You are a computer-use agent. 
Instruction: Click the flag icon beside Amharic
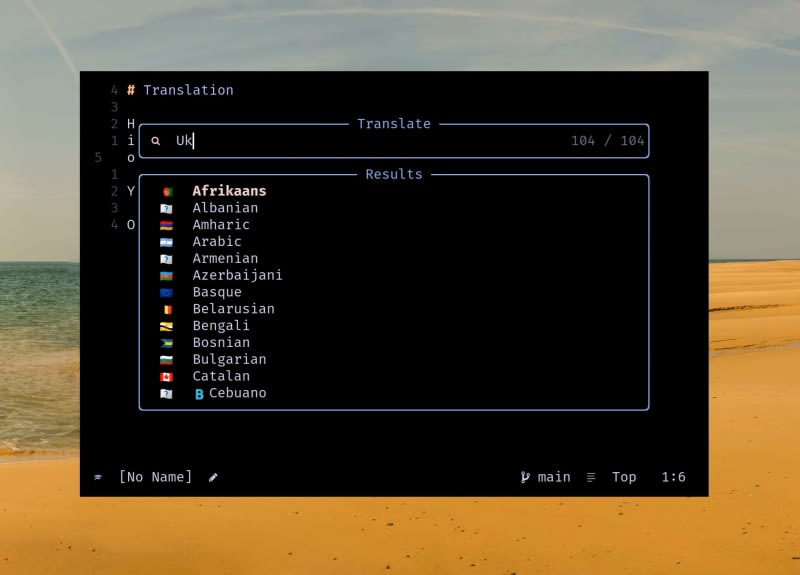(166, 225)
